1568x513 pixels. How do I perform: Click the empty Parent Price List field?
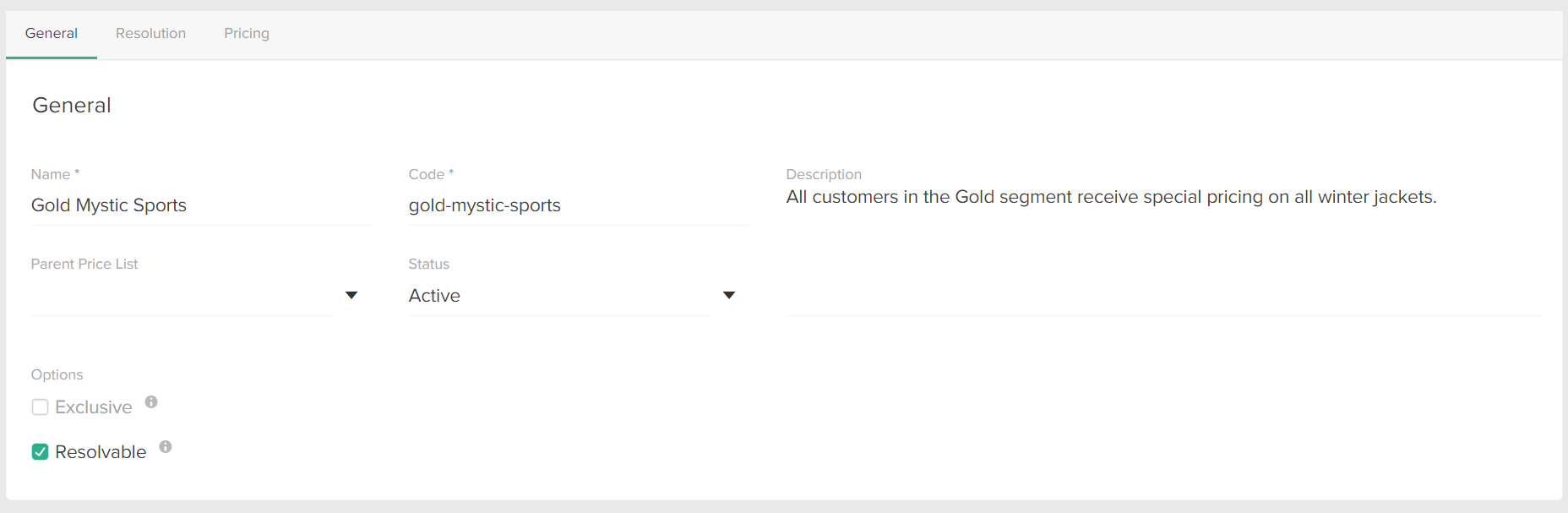(182, 295)
